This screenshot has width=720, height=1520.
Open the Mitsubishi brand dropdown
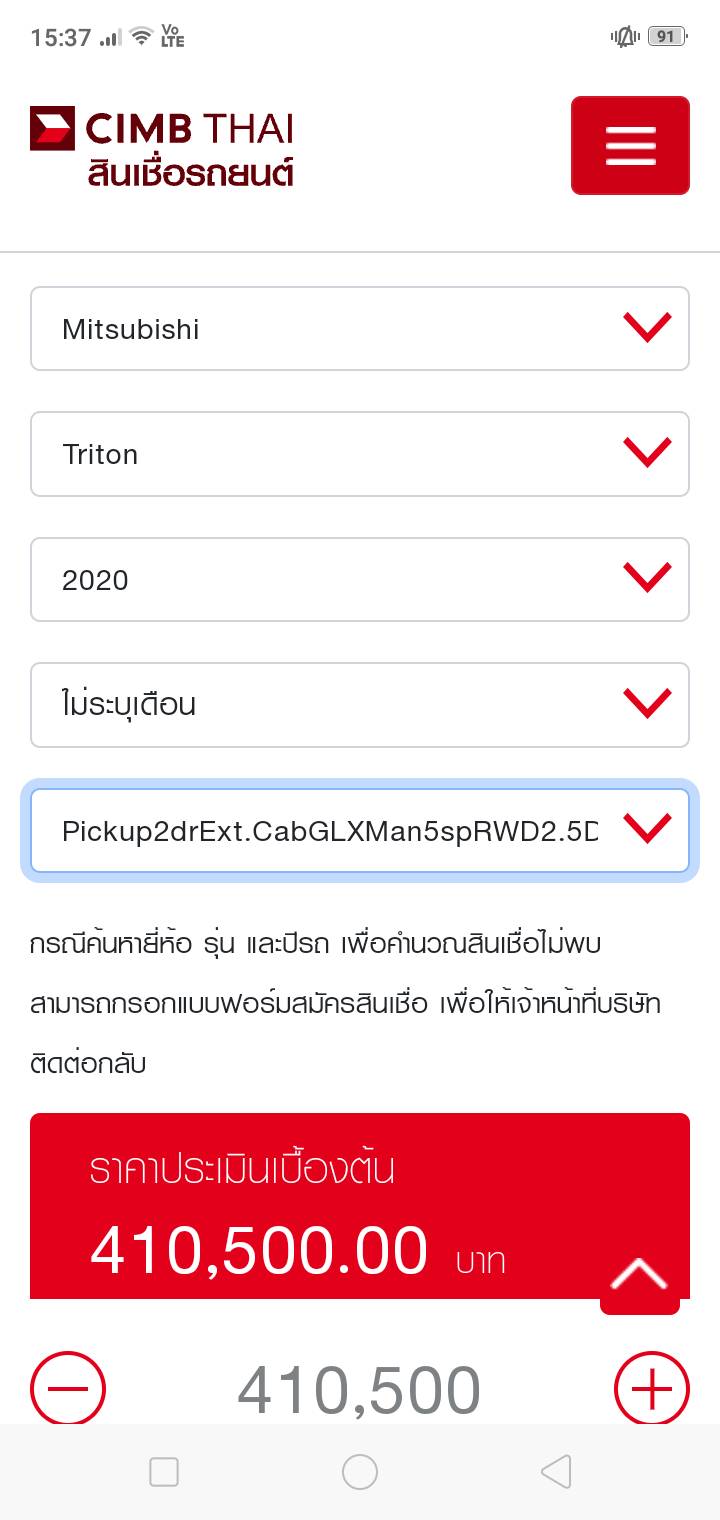360,329
